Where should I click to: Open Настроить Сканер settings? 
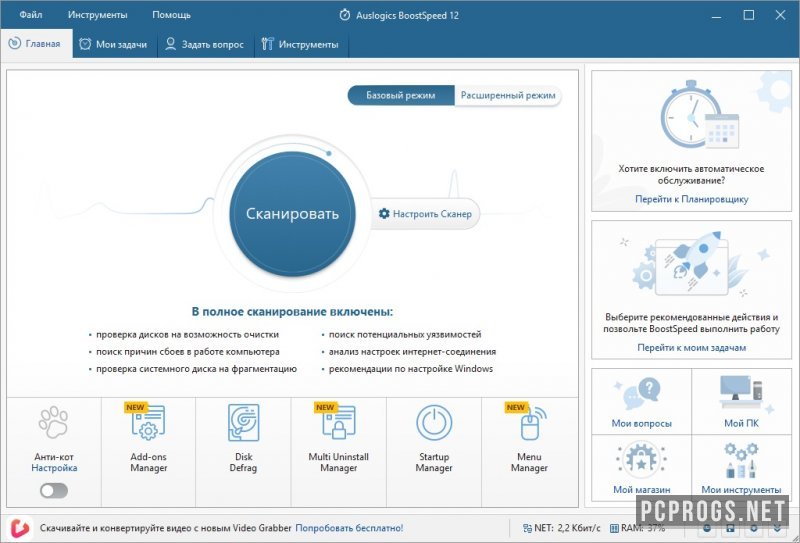click(425, 214)
